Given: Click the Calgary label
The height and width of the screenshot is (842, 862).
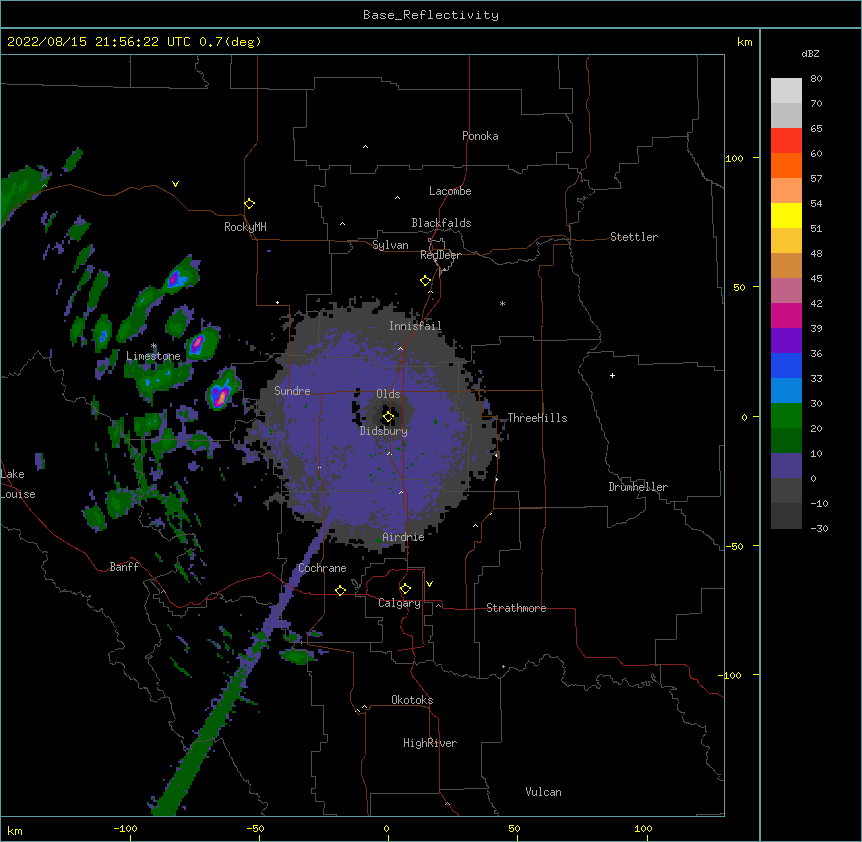Looking at the screenshot, I should pyautogui.click(x=399, y=603).
